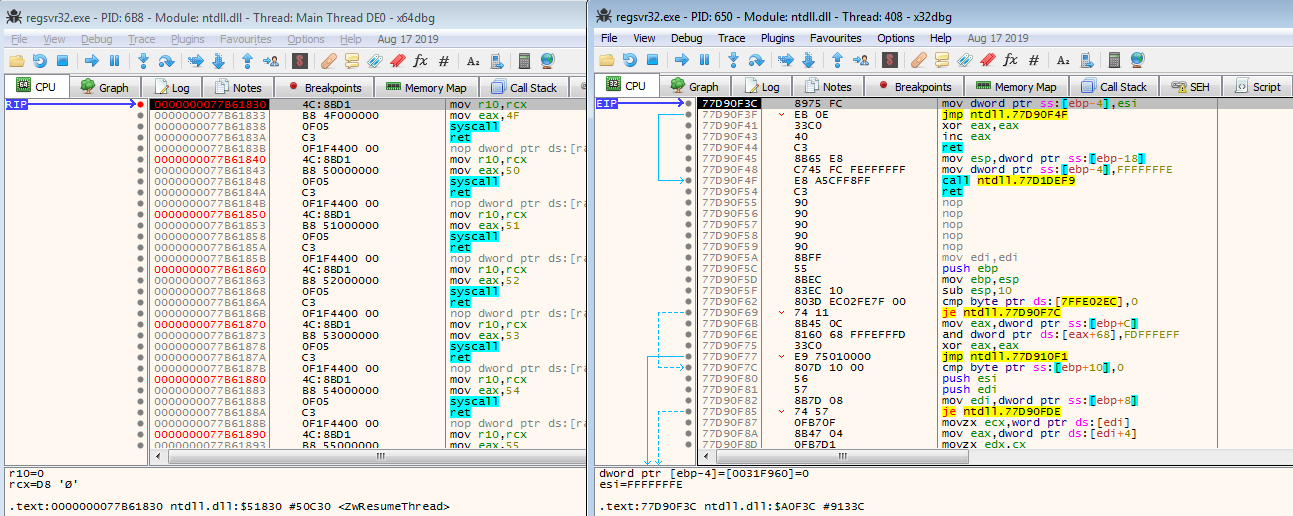
Task: Toggle breakpoint dot at 0000000077B61840 row
Action: [x=141, y=159]
